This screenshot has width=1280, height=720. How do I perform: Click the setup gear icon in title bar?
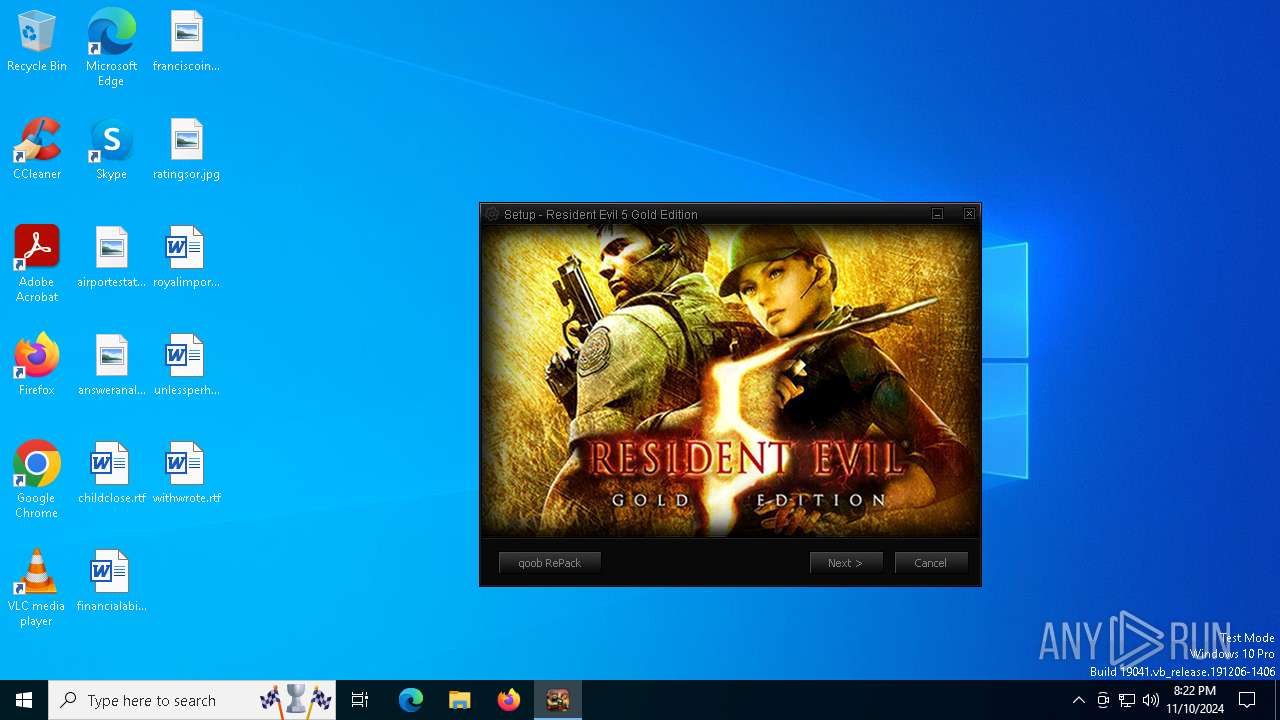[x=492, y=214]
